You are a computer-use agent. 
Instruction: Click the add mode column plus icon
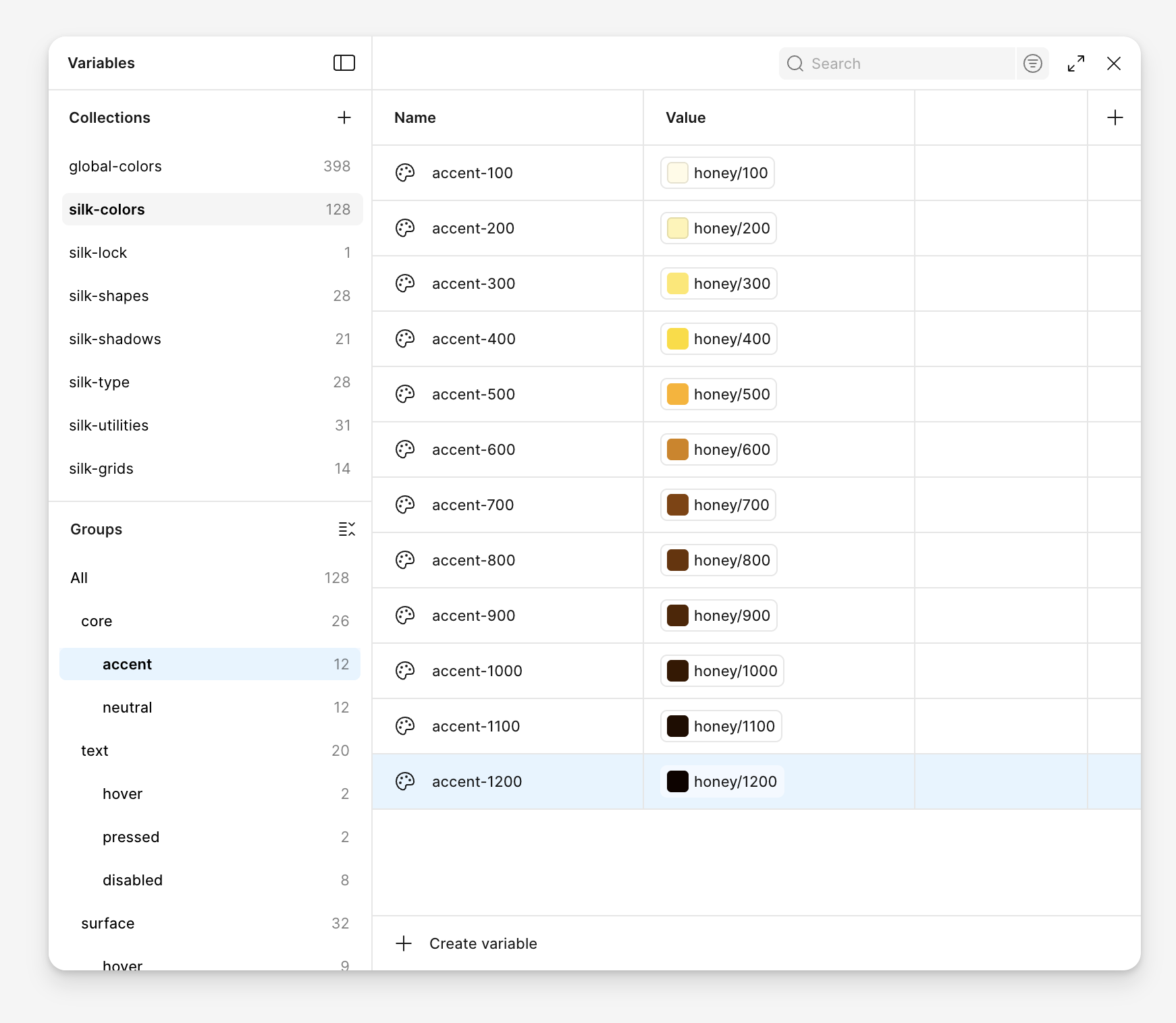click(x=1115, y=117)
